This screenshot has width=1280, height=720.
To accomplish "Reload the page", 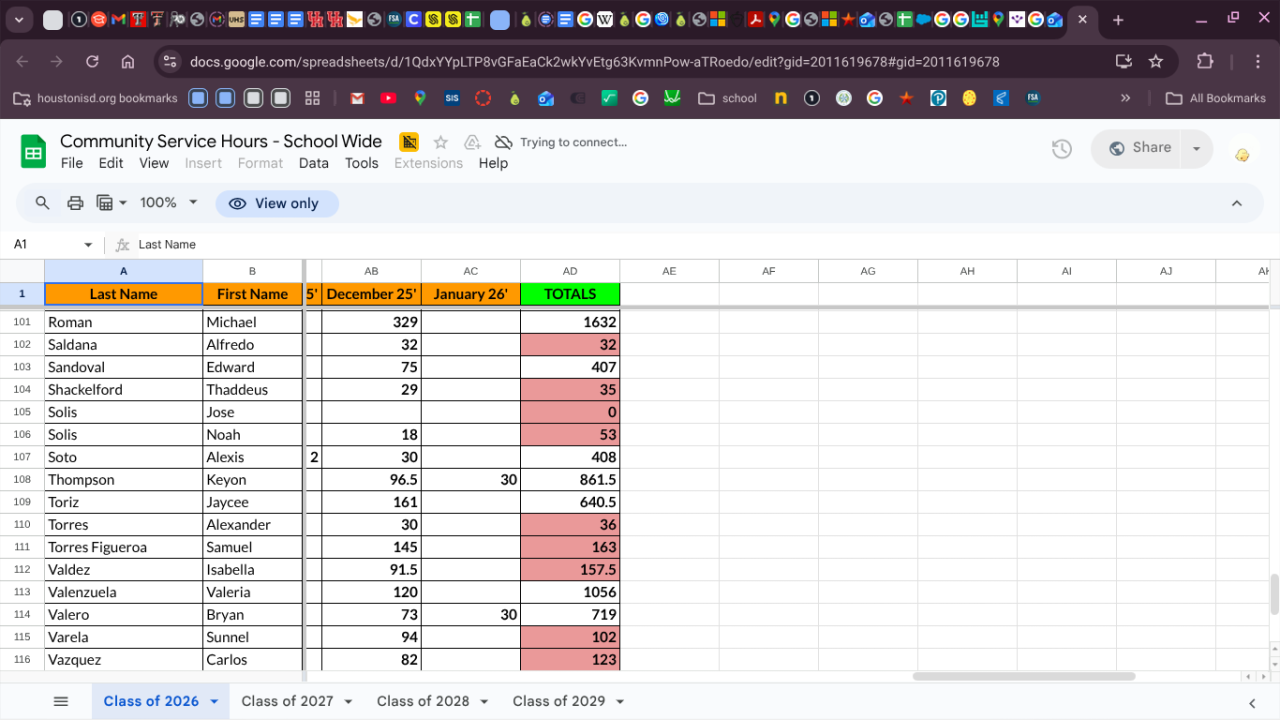I will (92, 61).
